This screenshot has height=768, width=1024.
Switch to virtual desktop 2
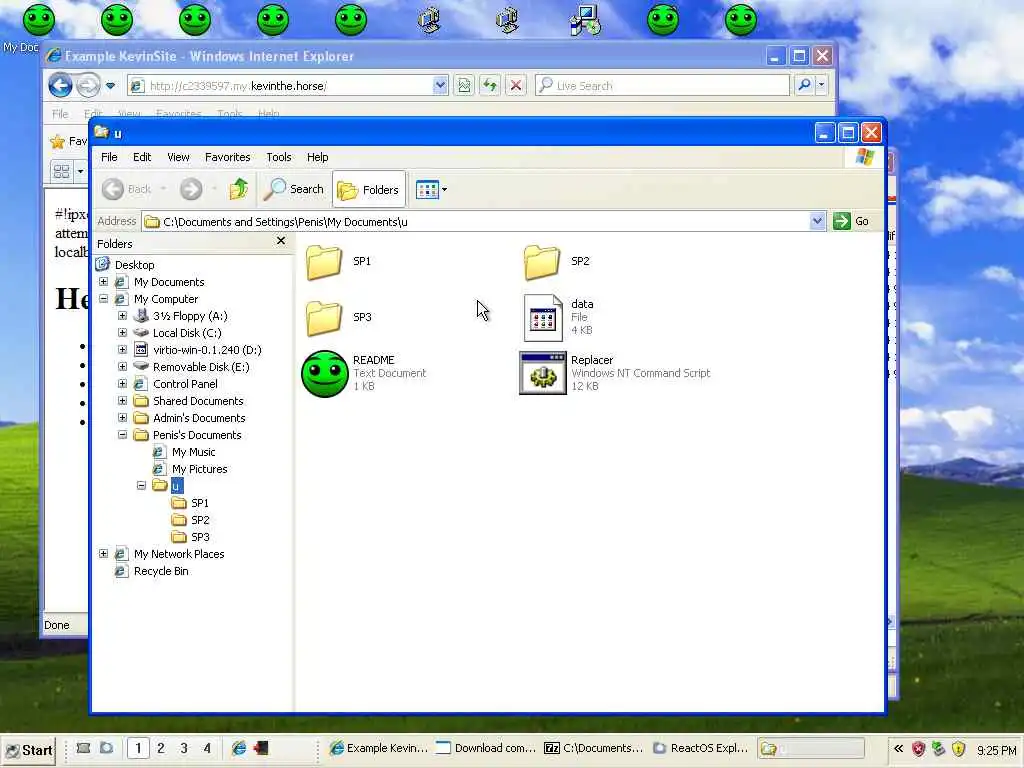[161, 748]
